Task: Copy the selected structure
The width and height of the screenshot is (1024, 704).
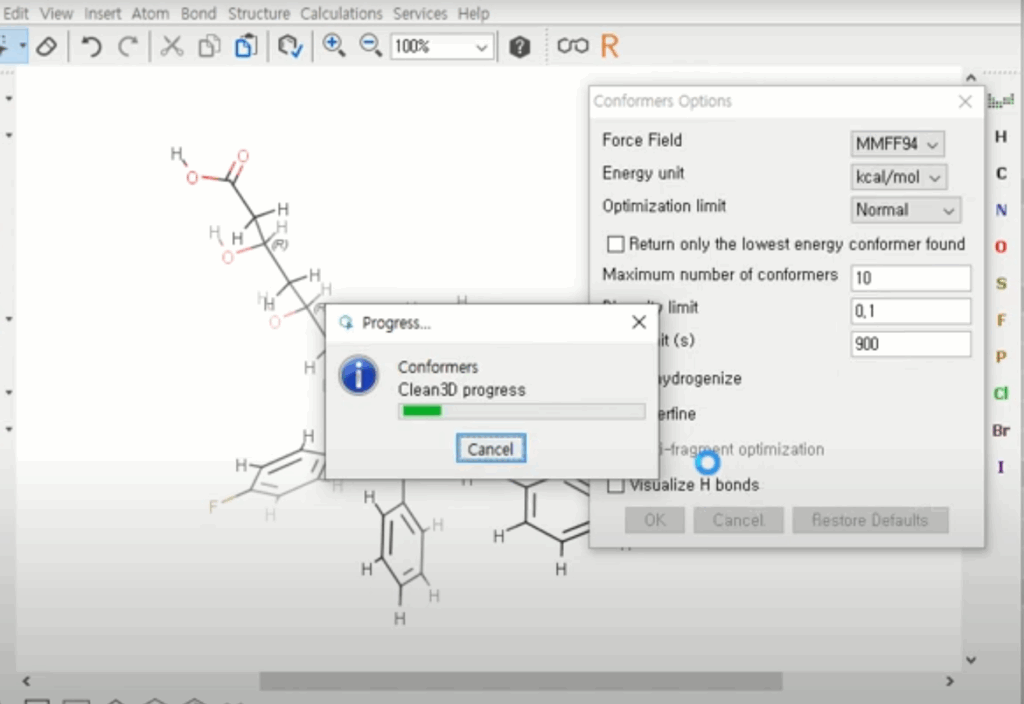Action: [209, 46]
